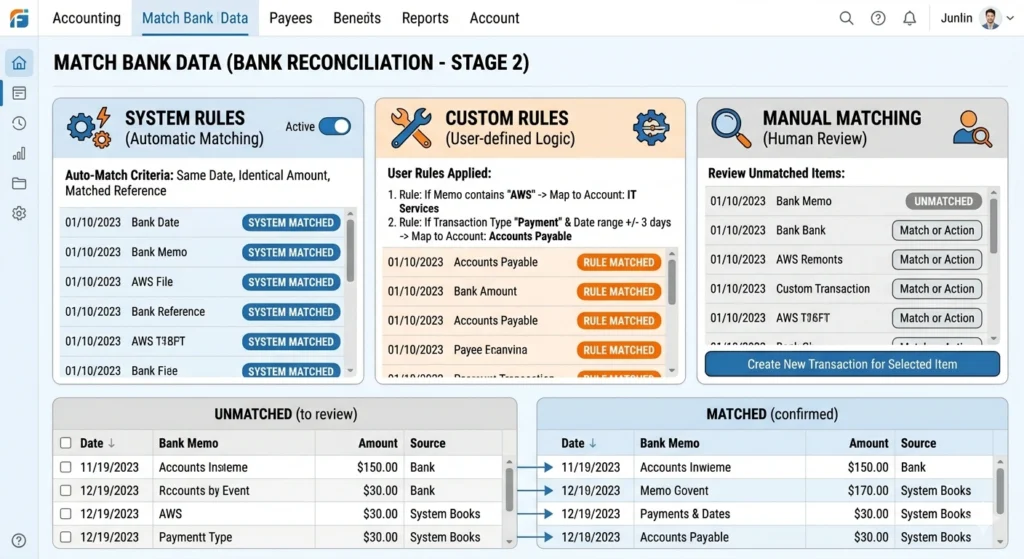
Task: Toggle the System Rules Active switch
Action: coord(335,127)
